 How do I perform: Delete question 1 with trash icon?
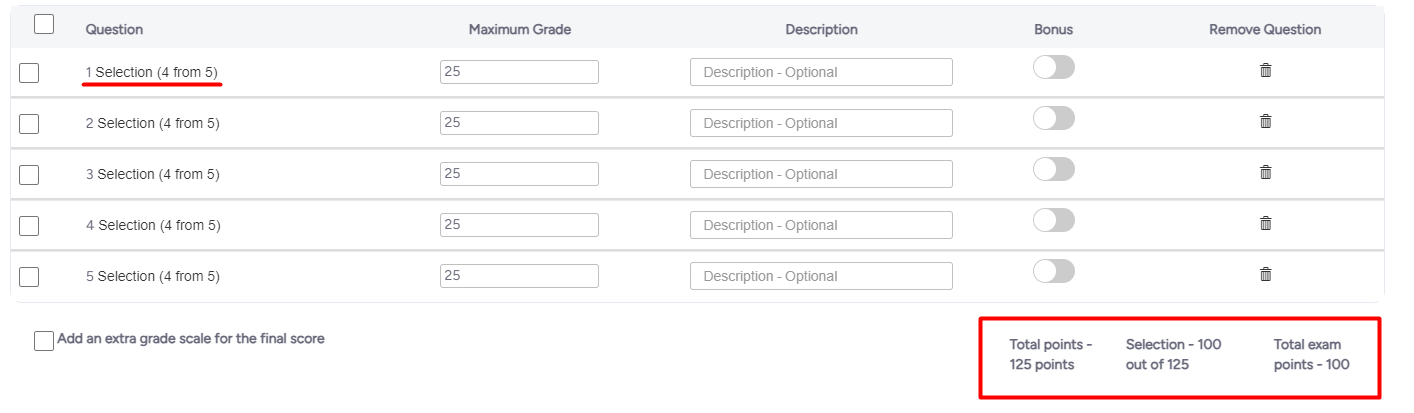[x=1265, y=70]
